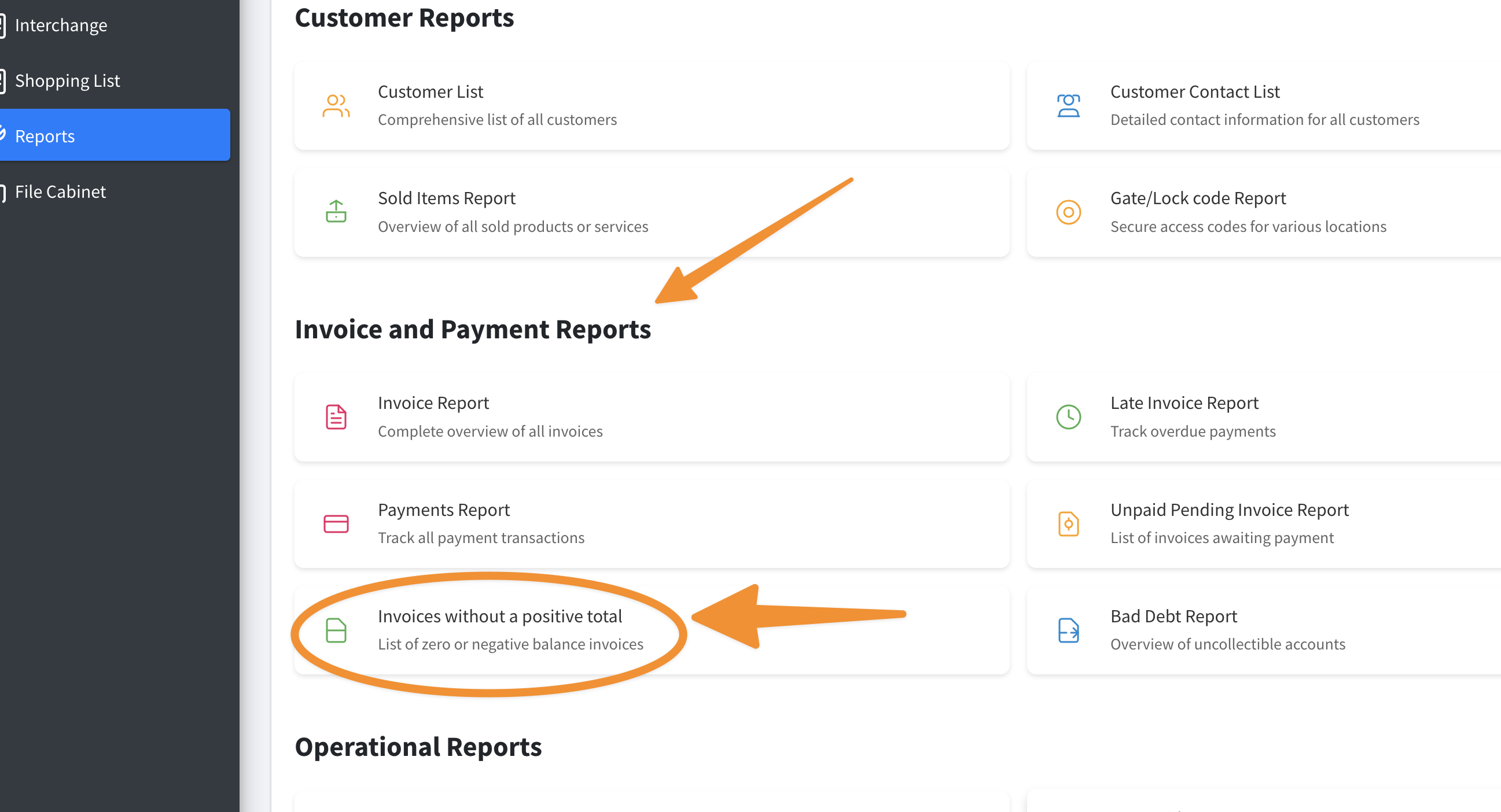Click the Payments Report card icon

coord(336,523)
